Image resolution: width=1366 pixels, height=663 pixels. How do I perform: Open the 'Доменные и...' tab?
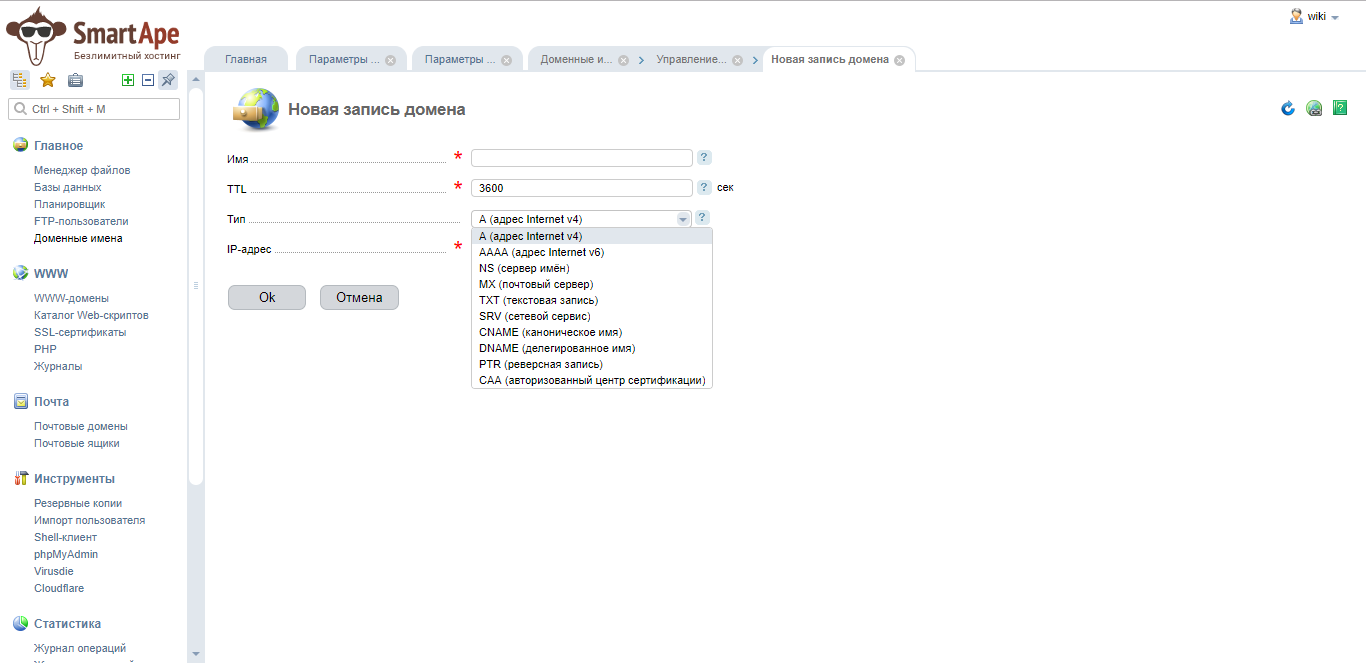(x=576, y=59)
